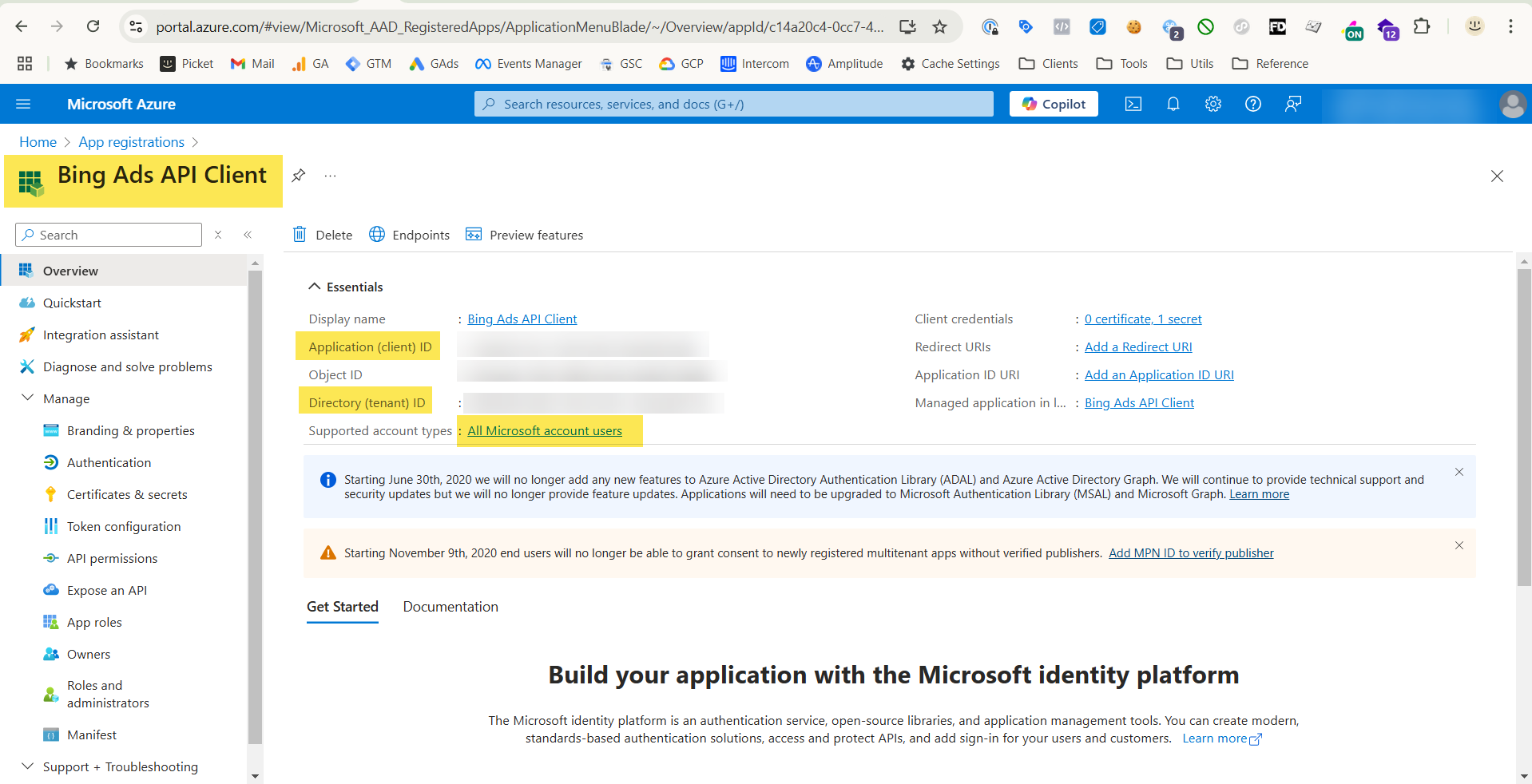This screenshot has height=784, width=1532.
Task: Open API permissions
Action: click(112, 558)
